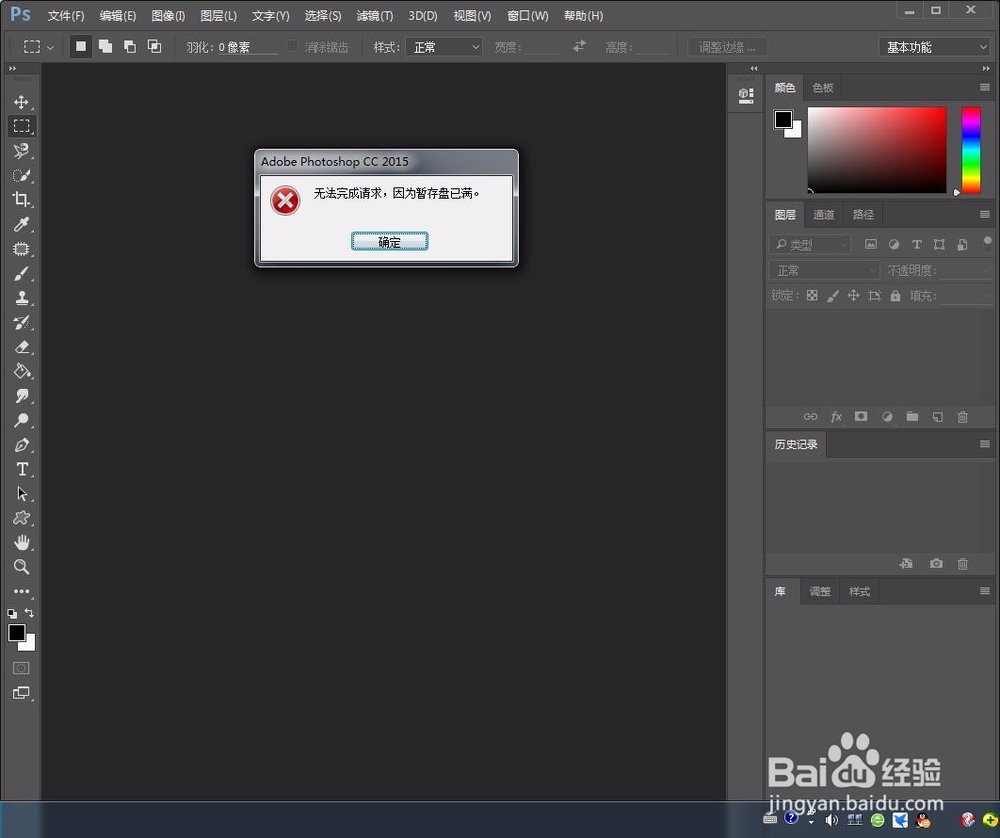Screen dimensions: 1000x838
Task: Toggle Quick Mask mode
Action: 21,668
